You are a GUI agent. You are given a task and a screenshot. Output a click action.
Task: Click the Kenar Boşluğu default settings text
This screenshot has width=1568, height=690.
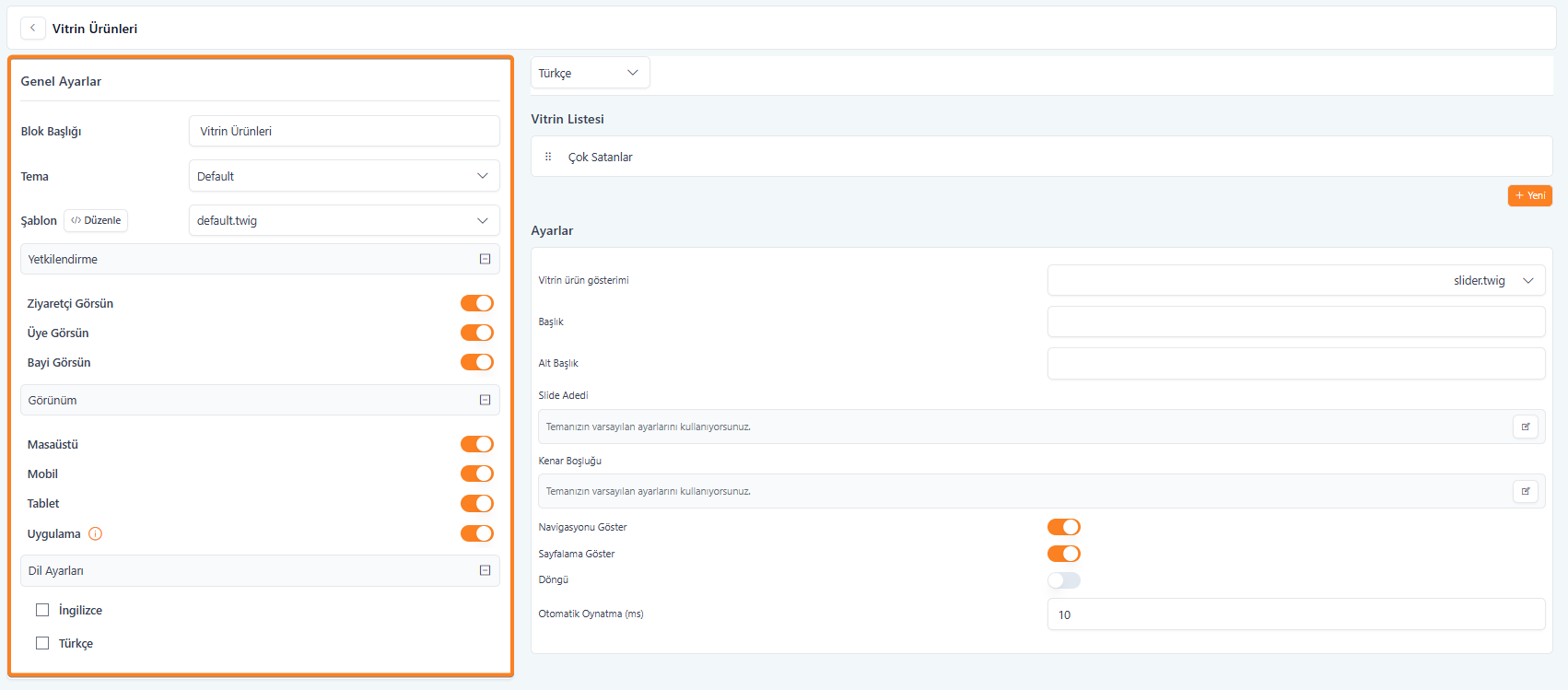[x=649, y=491]
